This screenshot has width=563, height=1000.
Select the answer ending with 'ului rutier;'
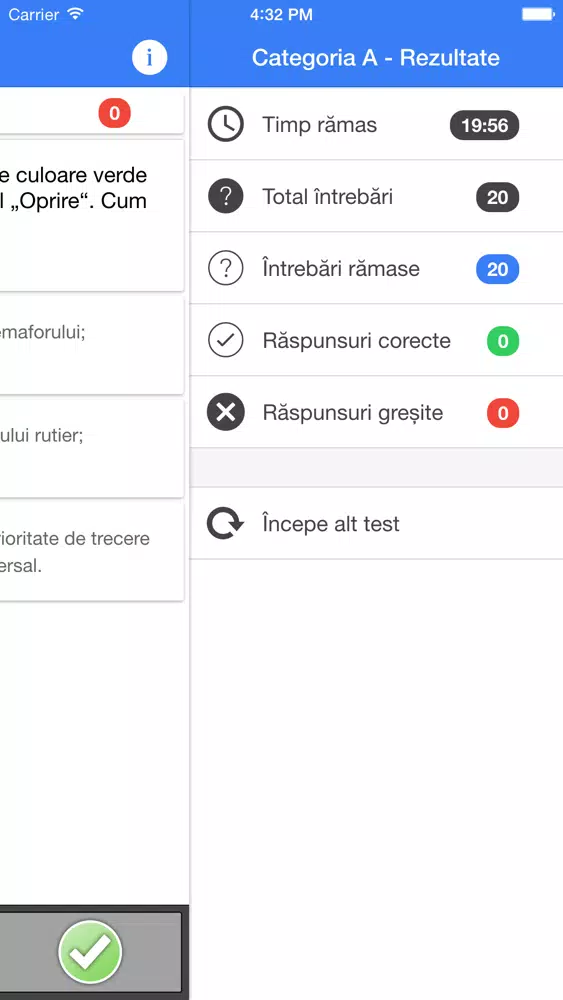(x=92, y=449)
